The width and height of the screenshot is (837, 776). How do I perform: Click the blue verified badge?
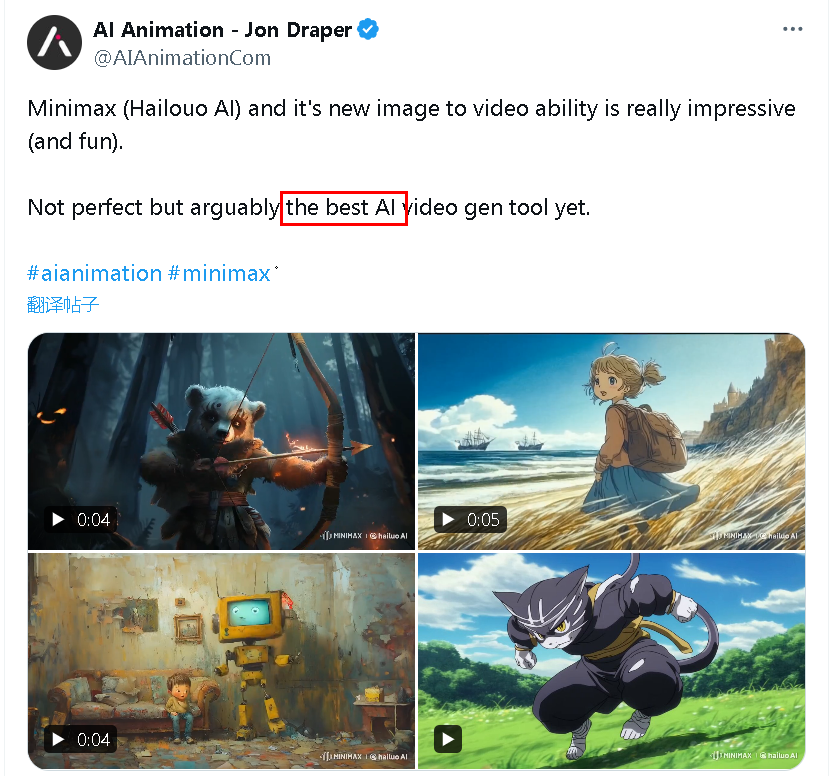tap(368, 29)
